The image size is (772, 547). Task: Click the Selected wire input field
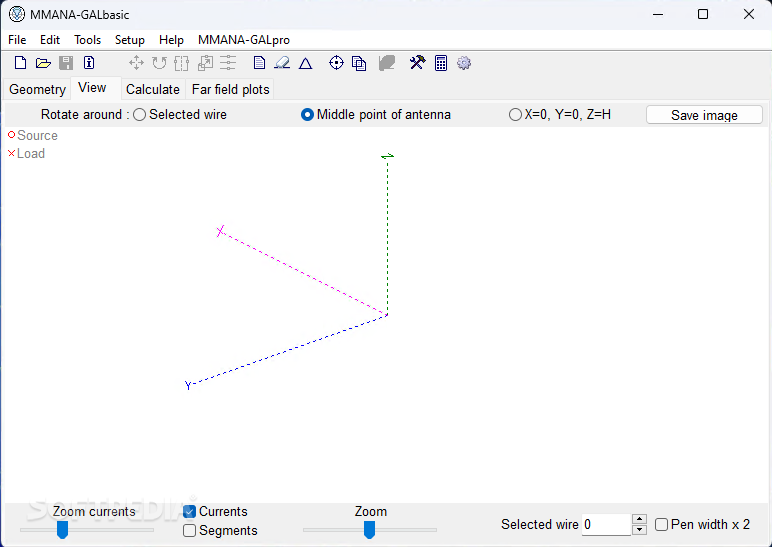tap(607, 525)
